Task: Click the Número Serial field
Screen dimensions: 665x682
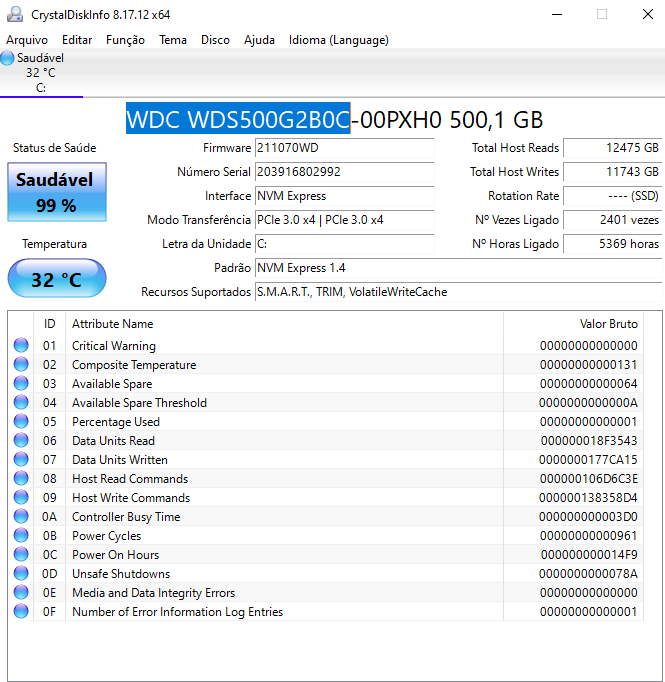Action: [344, 172]
